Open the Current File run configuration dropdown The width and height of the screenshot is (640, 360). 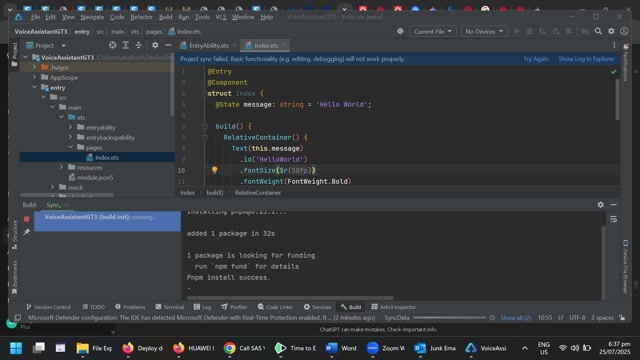coord(433,31)
